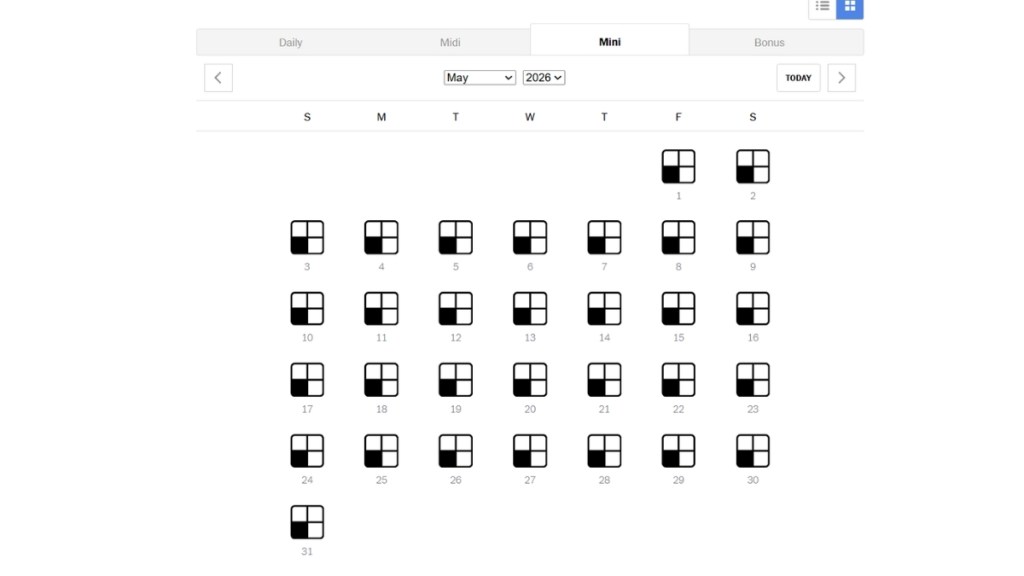Open the mini puzzle for May 5
This screenshot has width=1024, height=576.
pyautogui.click(x=455, y=238)
